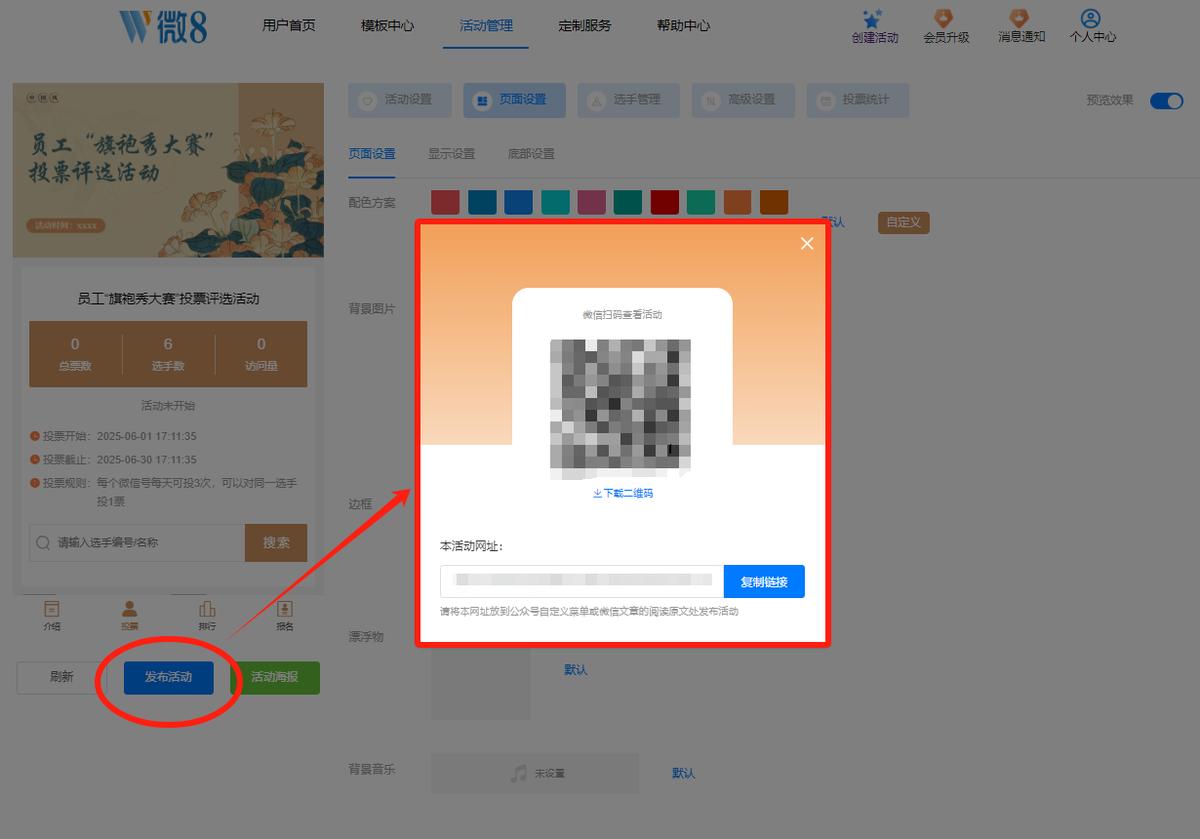Click the 本活动网址 label

click(471, 546)
